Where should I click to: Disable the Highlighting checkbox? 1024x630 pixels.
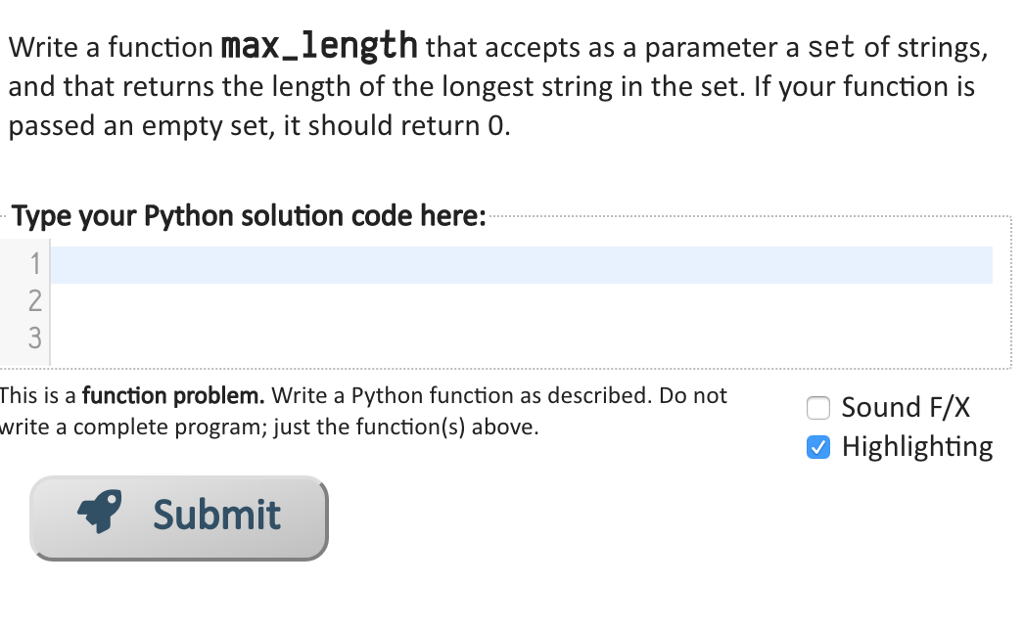click(x=818, y=447)
